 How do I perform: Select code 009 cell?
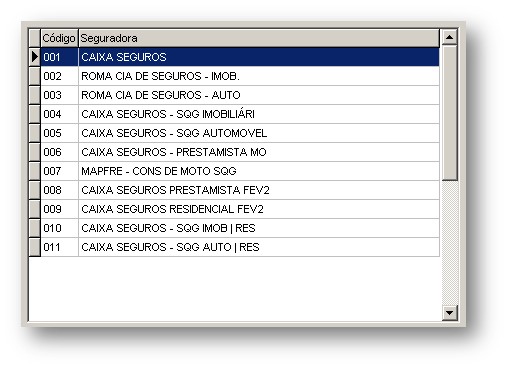click(59, 209)
